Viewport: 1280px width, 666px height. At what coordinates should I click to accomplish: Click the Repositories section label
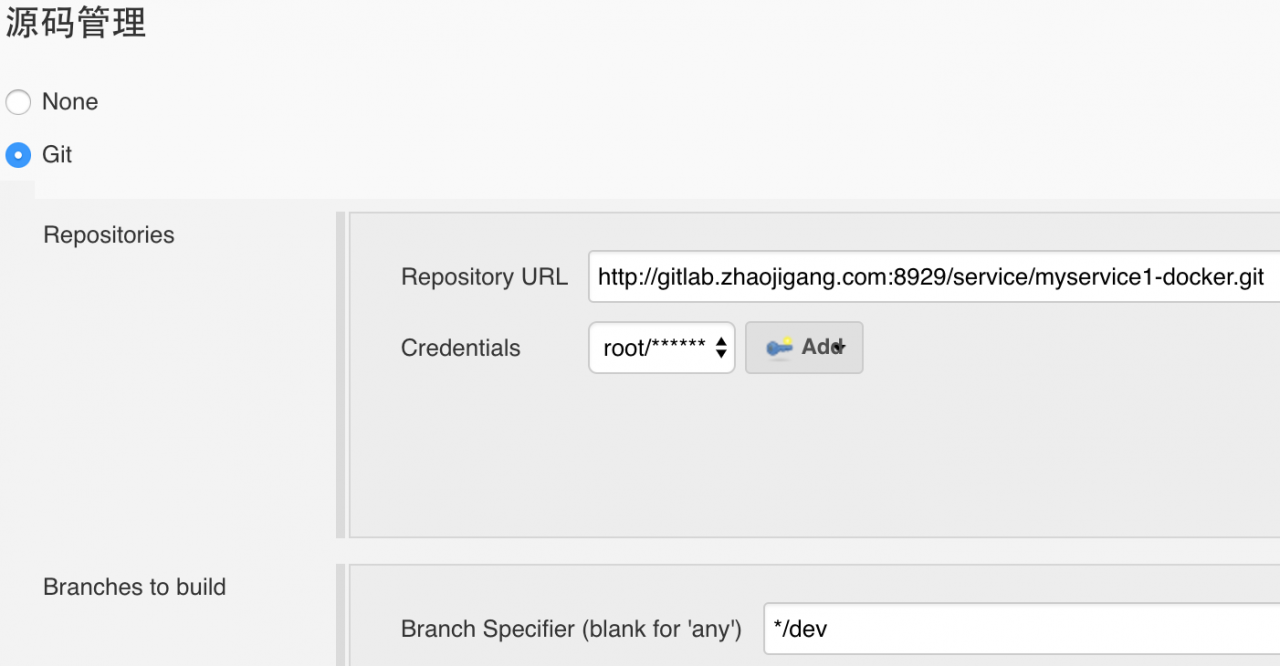[109, 235]
